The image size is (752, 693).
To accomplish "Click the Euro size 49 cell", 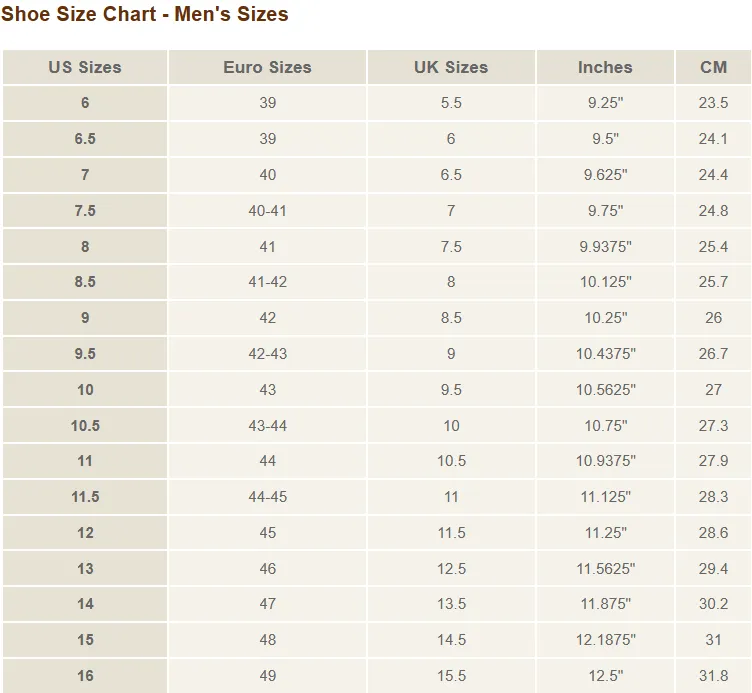I will pyautogui.click(x=268, y=675).
